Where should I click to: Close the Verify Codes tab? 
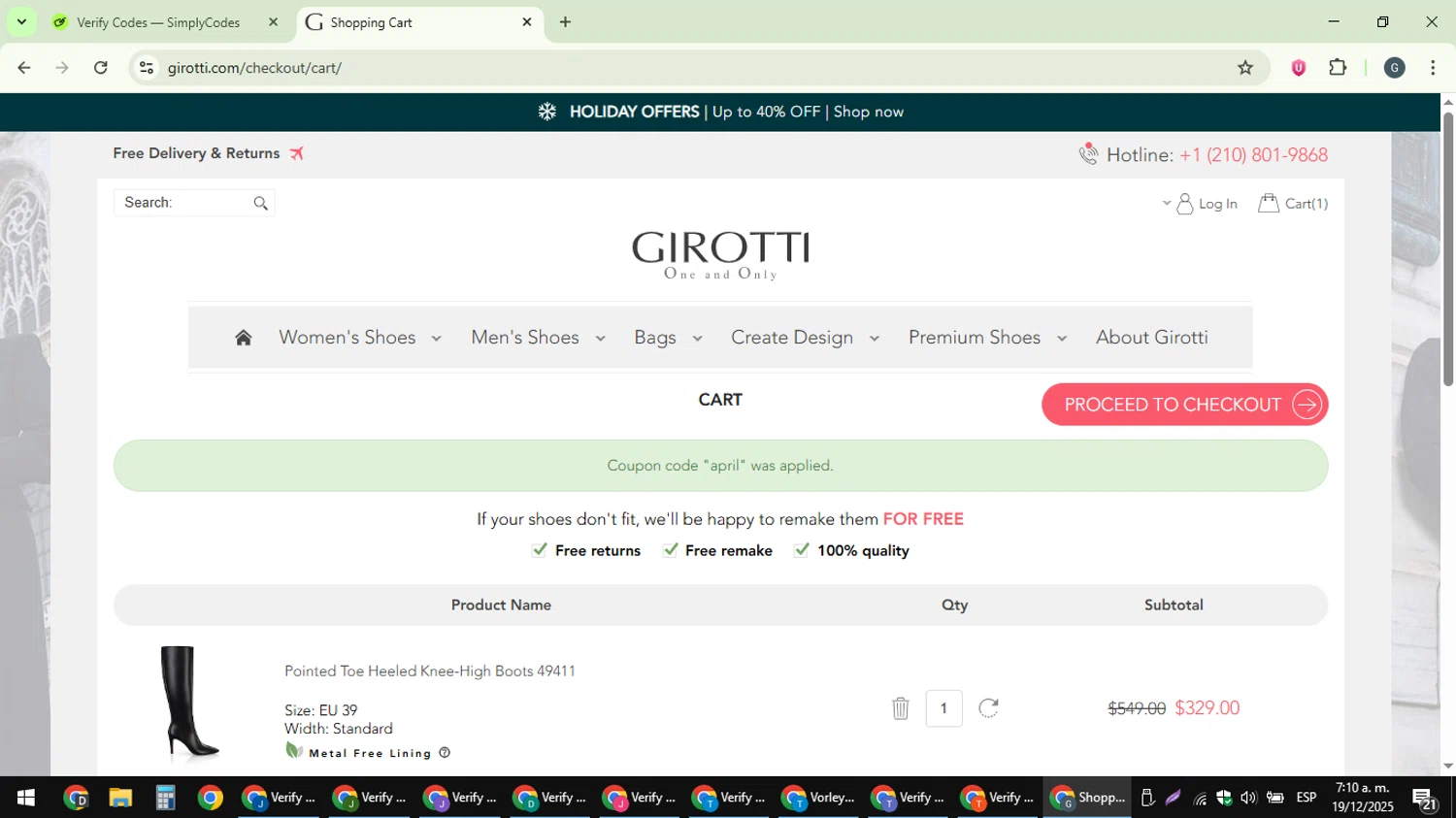point(273,21)
